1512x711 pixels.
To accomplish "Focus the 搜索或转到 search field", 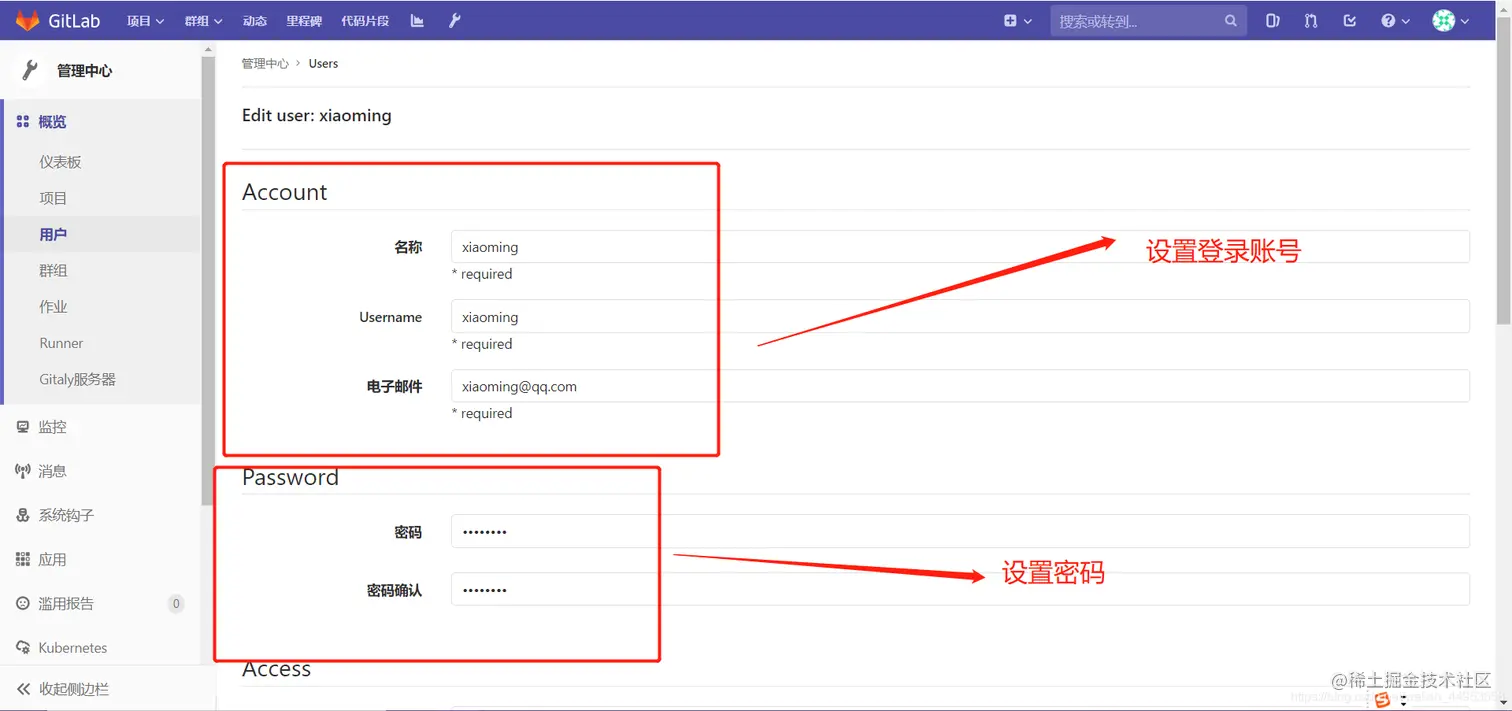I will [1148, 21].
